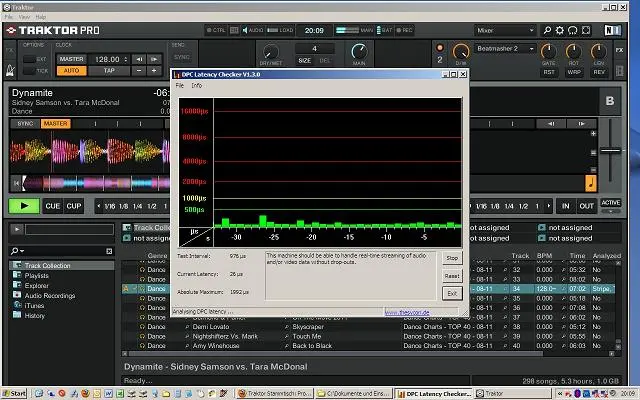Click the Windows Start button
This screenshot has height=400, width=640.
tap(15, 393)
